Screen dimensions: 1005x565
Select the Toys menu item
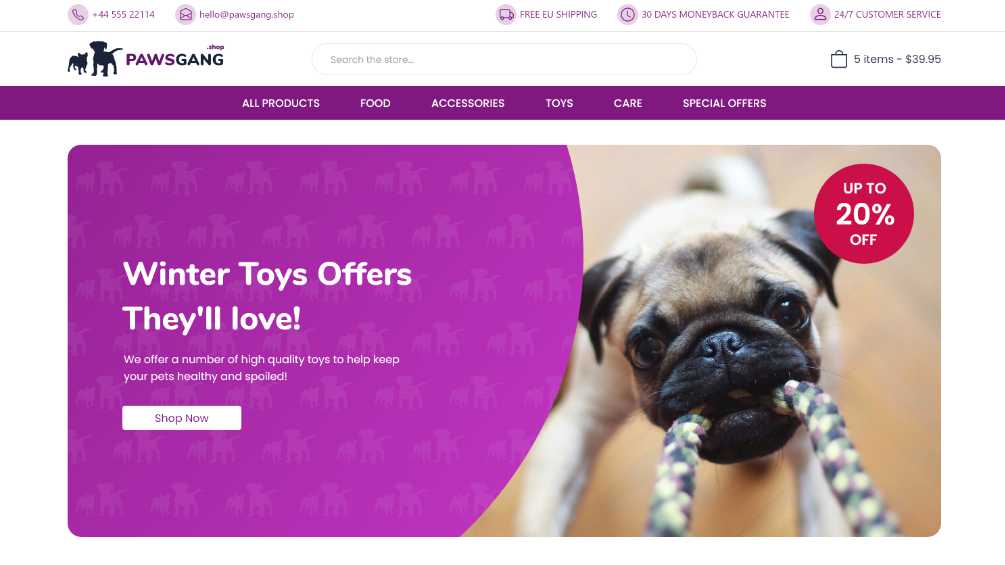tap(559, 103)
